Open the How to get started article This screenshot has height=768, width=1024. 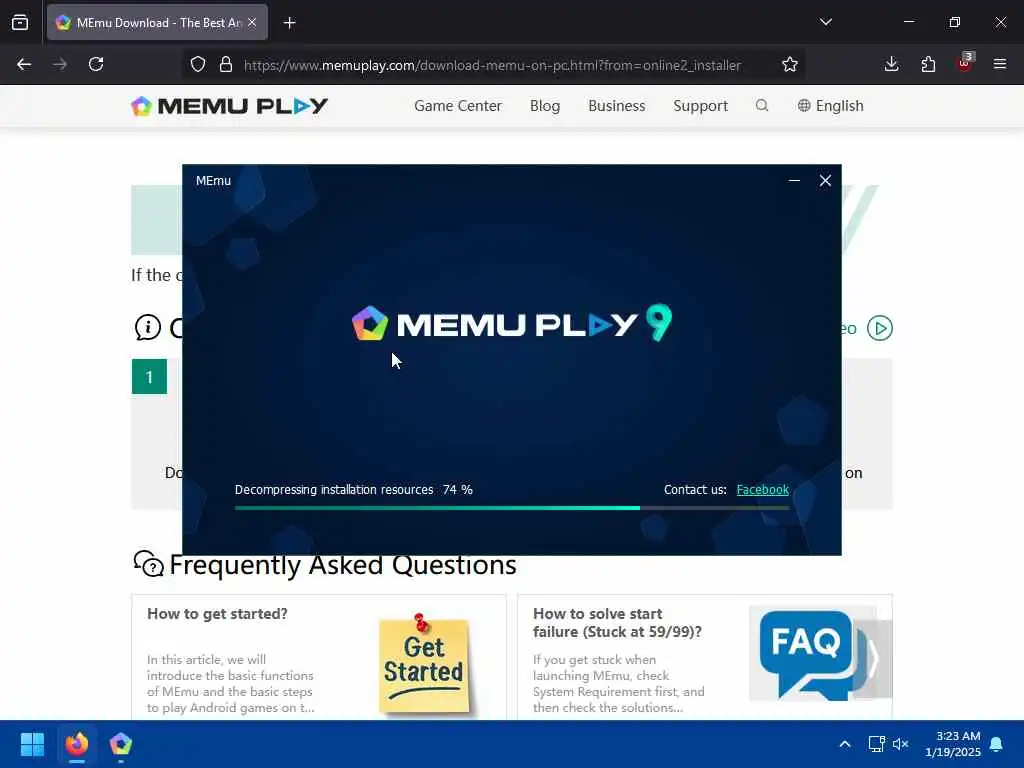(217, 614)
